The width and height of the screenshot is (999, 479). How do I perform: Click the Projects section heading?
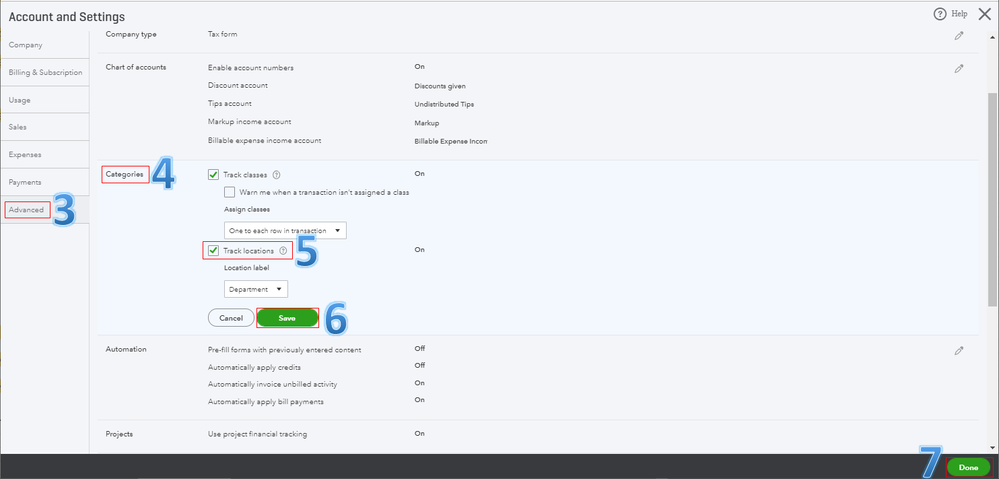pyautogui.click(x=119, y=434)
